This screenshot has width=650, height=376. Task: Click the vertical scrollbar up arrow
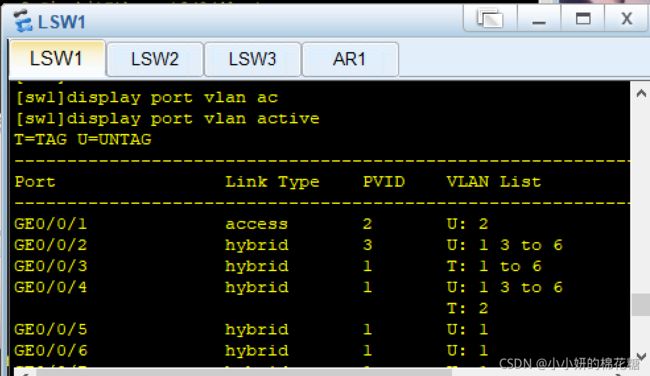[641, 94]
